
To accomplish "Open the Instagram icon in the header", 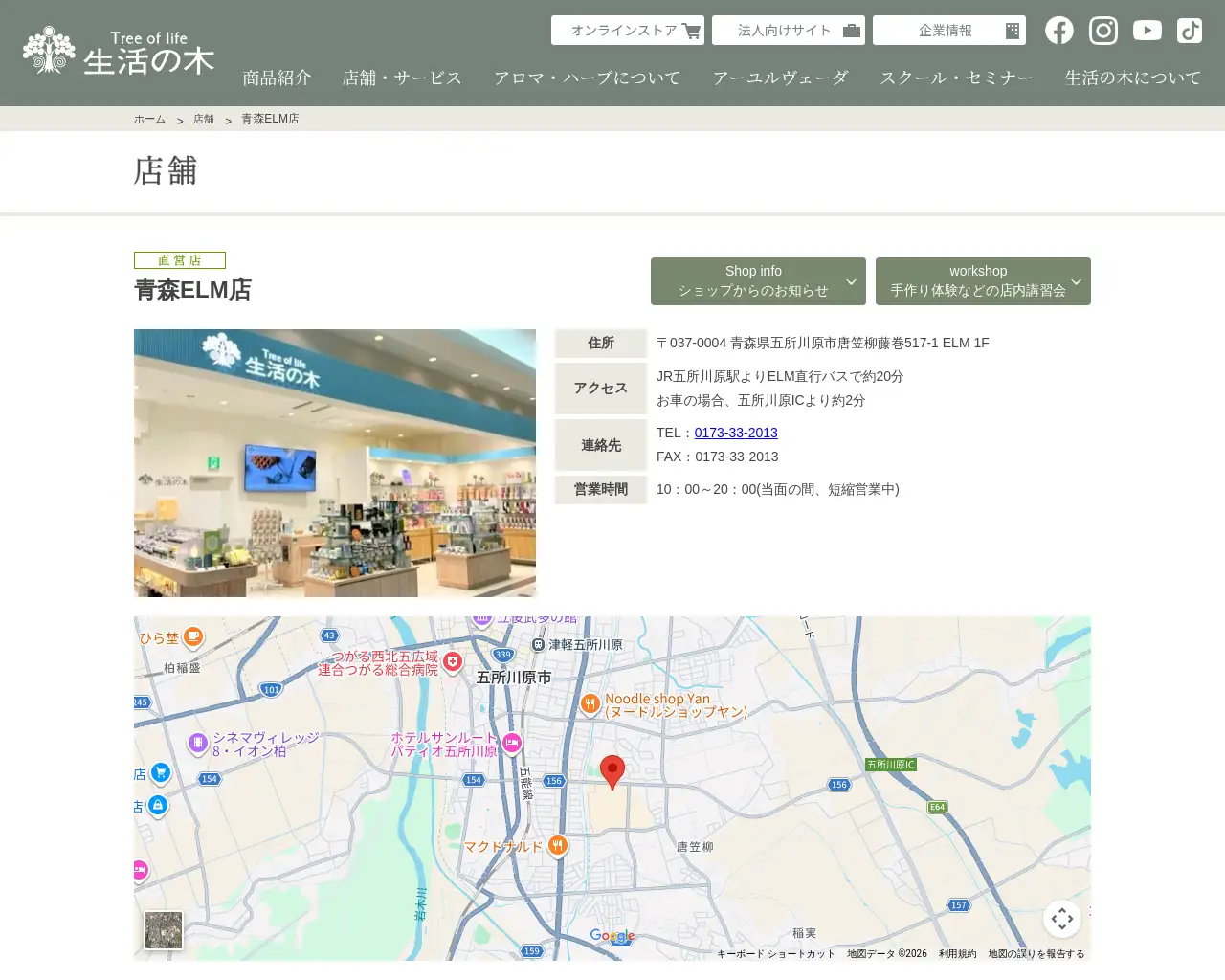I will 1102,30.
